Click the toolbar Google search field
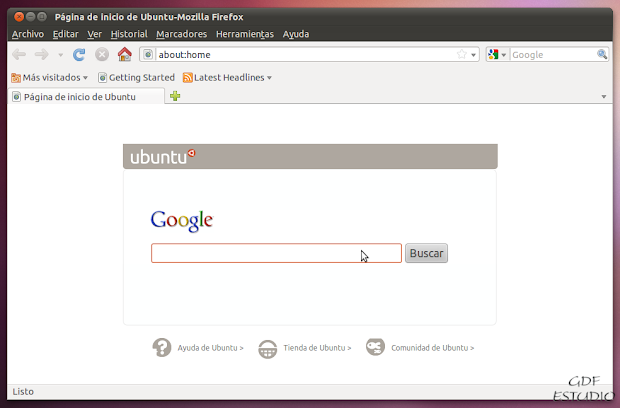Viewport: 620px width, 408px height. click(554, 55)
